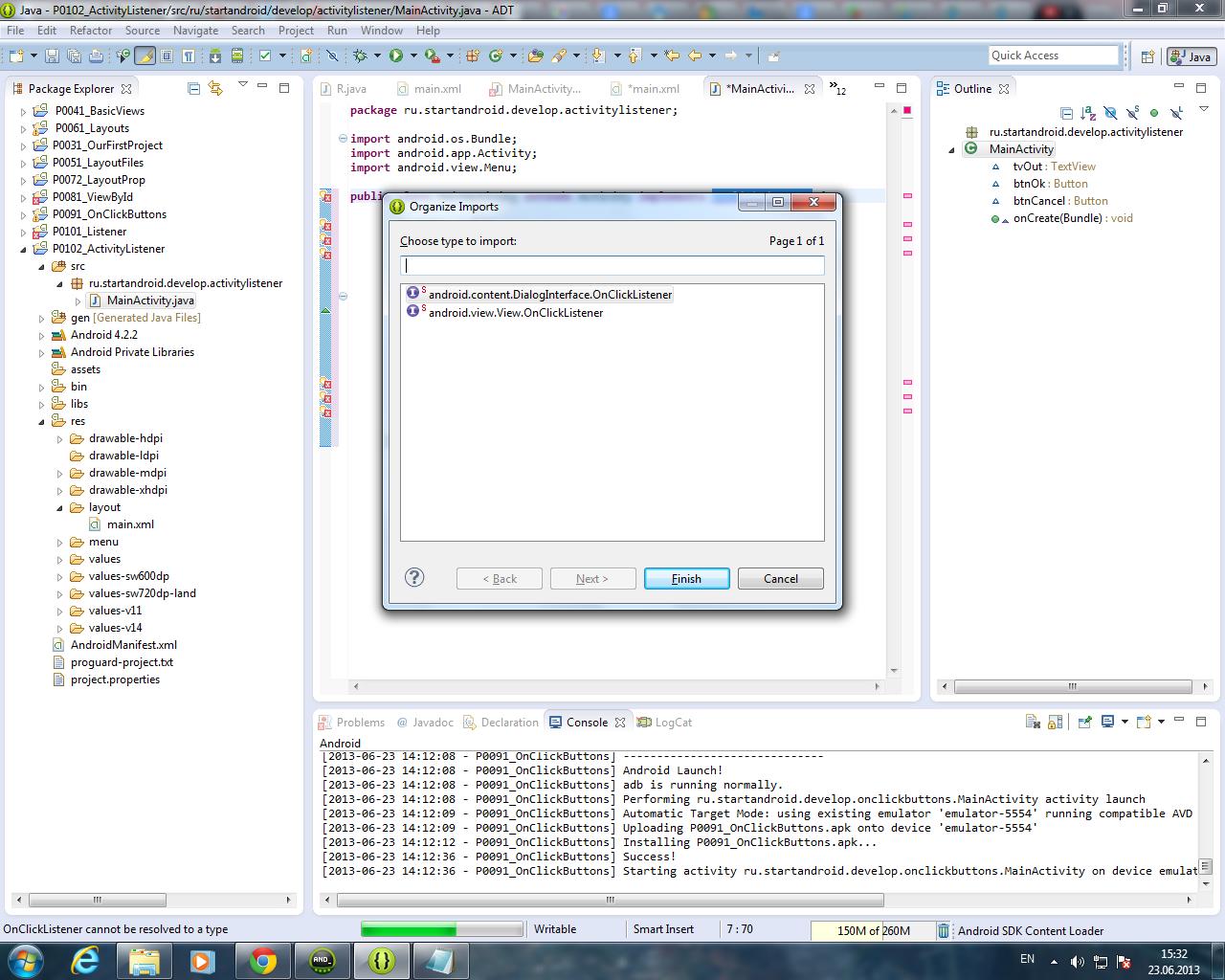Click Quick Access search field
Viewport: 1225px width, 980px height.
coord(1053,56)
